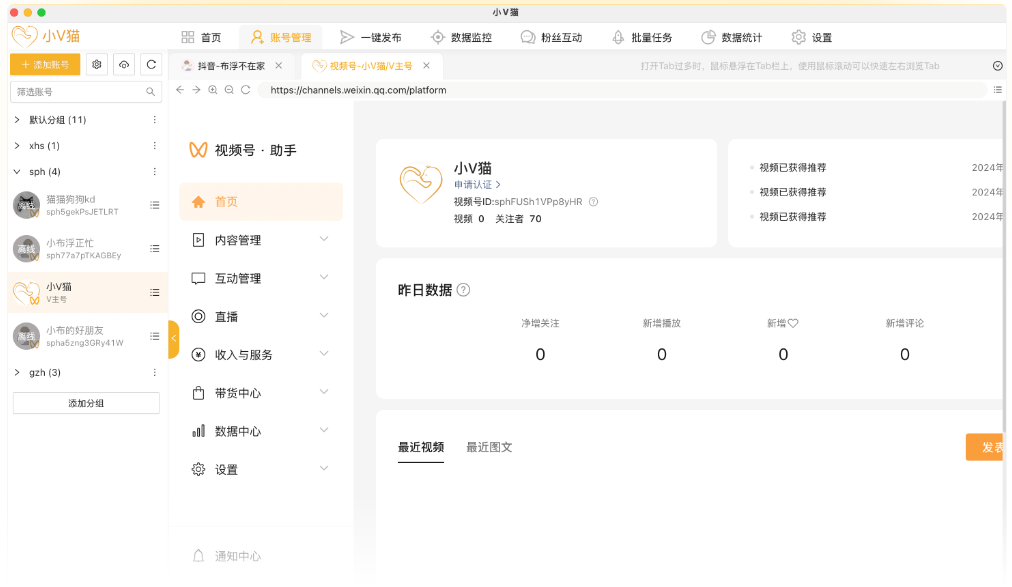Click the 添加账号 button
1012x587 pixels.
[x=45, y=65]
